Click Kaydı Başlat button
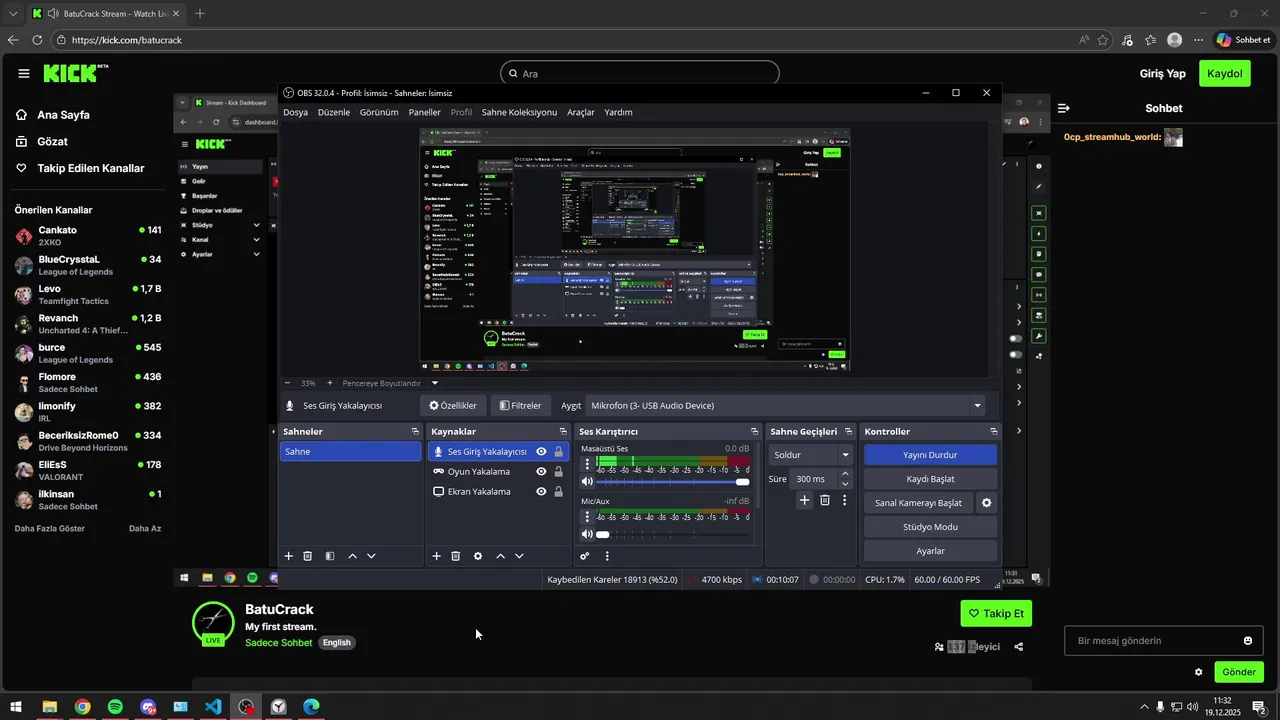This screenshot has height=720, width=1280. (x=930, y=479)
